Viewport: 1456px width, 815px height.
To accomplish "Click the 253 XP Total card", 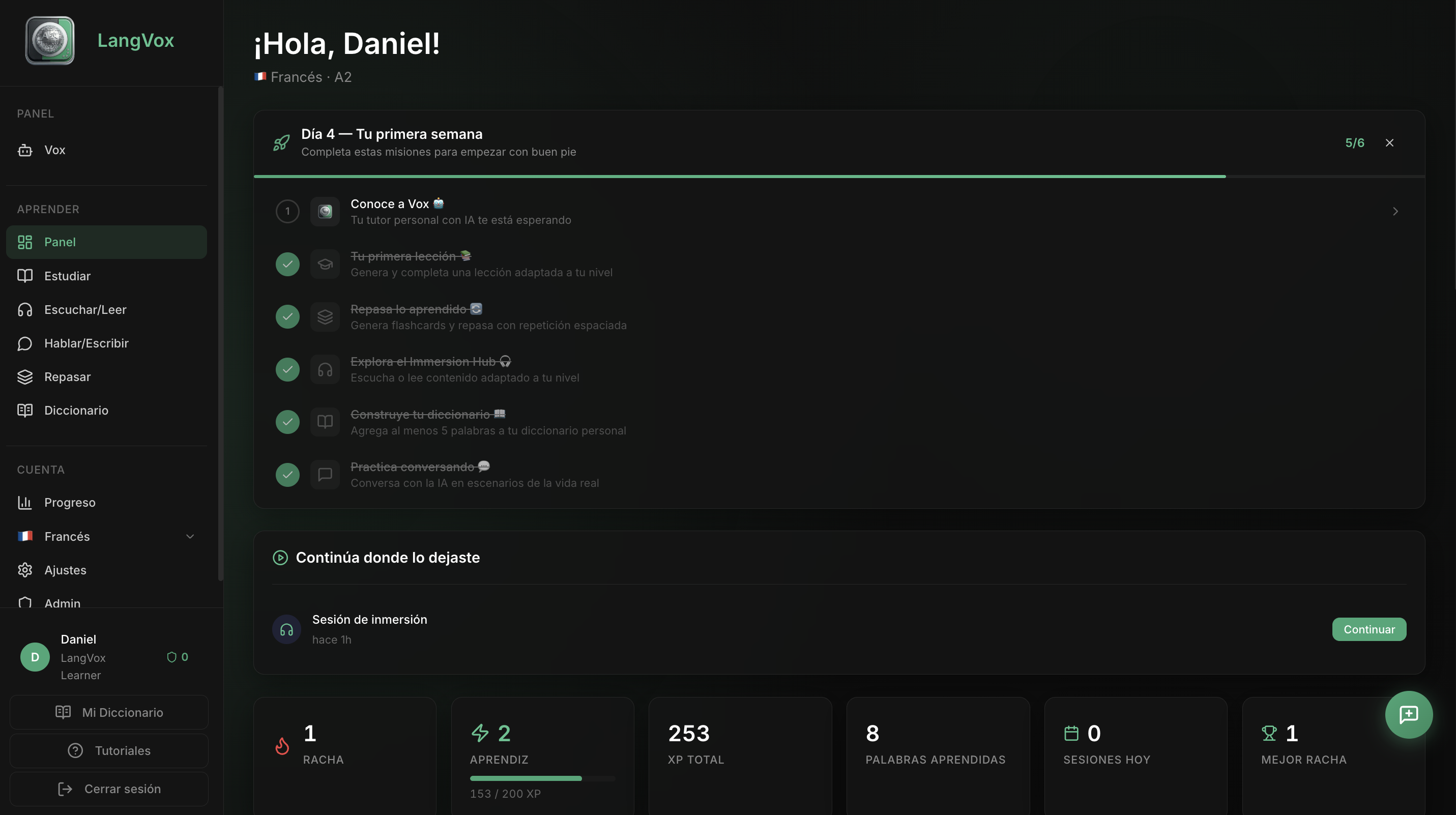I will (x=740, y=755).
